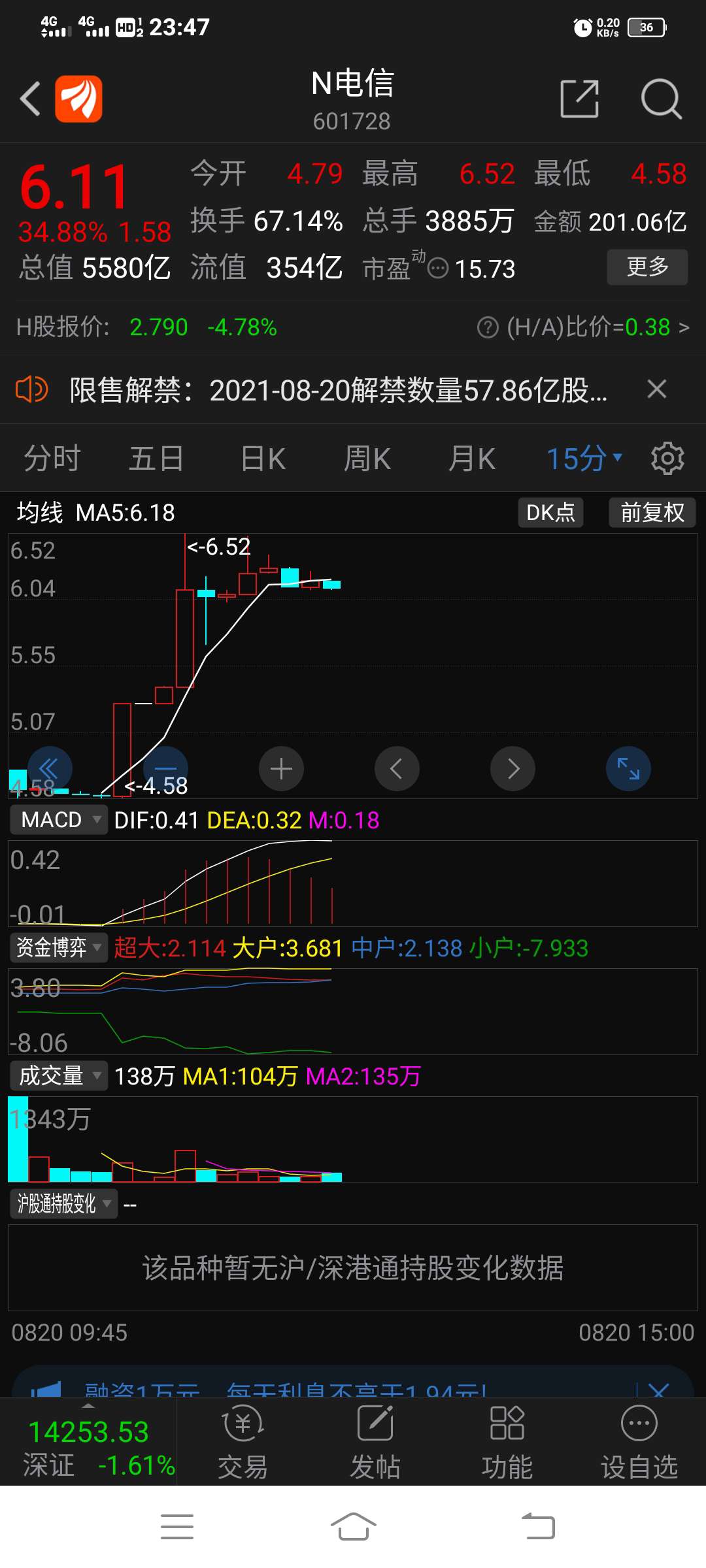Switch to 分时 intraday tab
706x1568 pixels.
pyautogui.click(x=52, y=458)
